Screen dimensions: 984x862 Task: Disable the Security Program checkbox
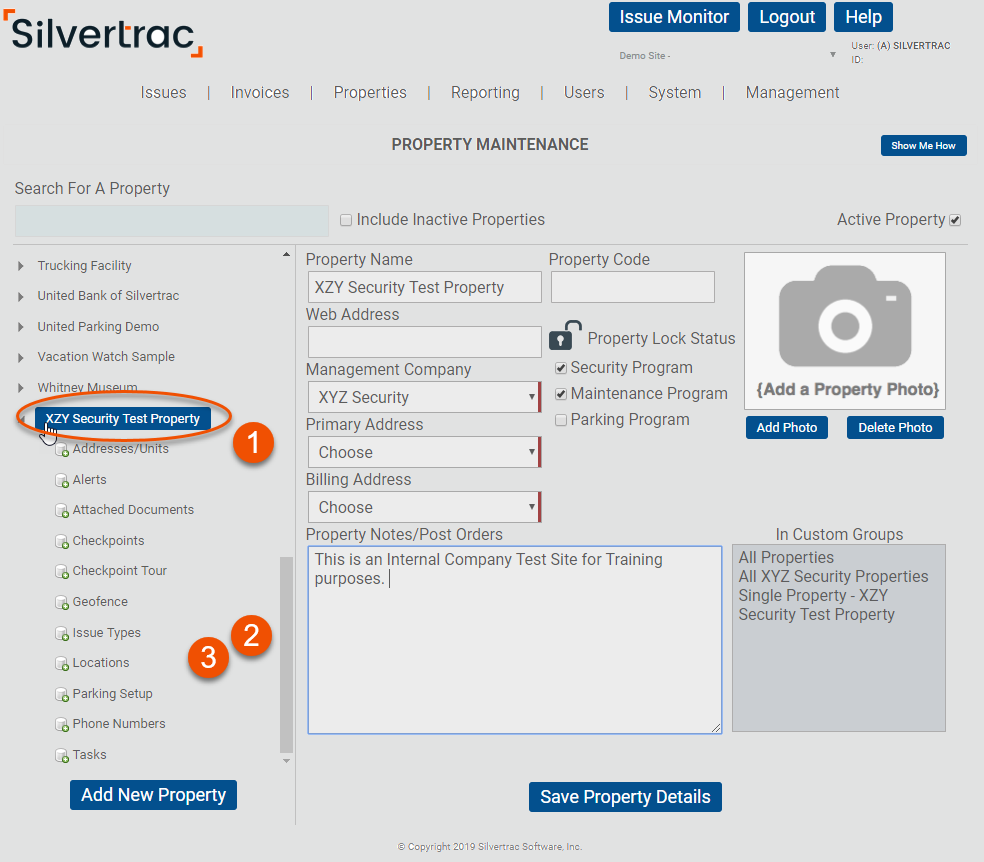pos(562,368)
